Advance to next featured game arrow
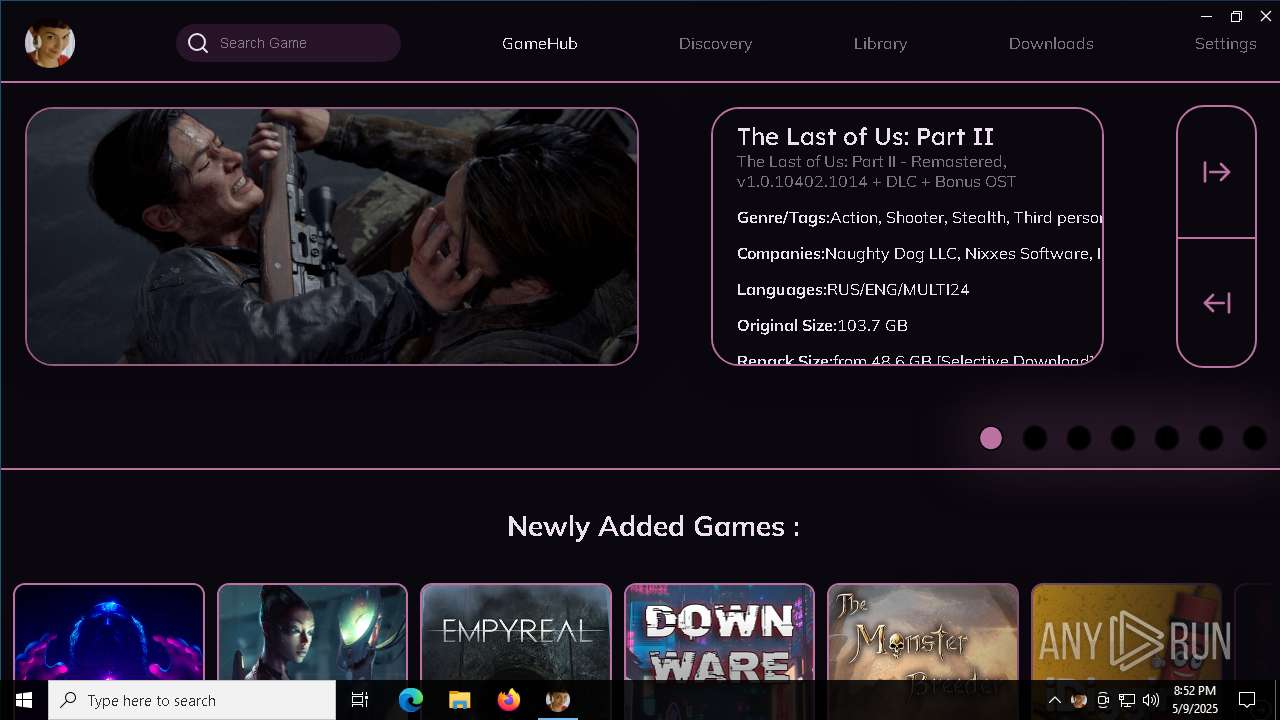1280x720 pixels. coord(1216,172)
